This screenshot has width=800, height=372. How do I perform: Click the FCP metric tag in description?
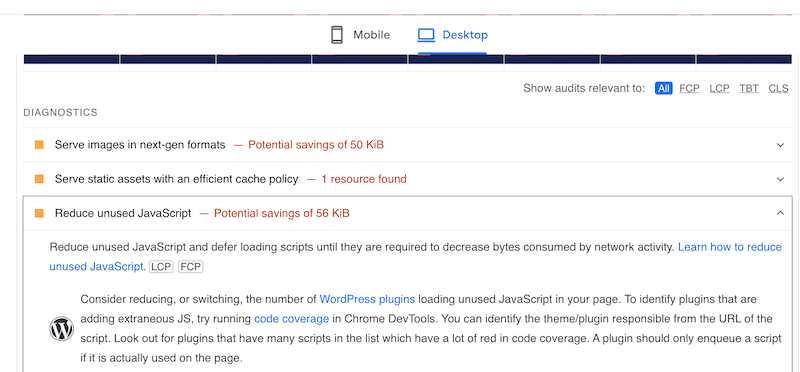coord(190,267)
